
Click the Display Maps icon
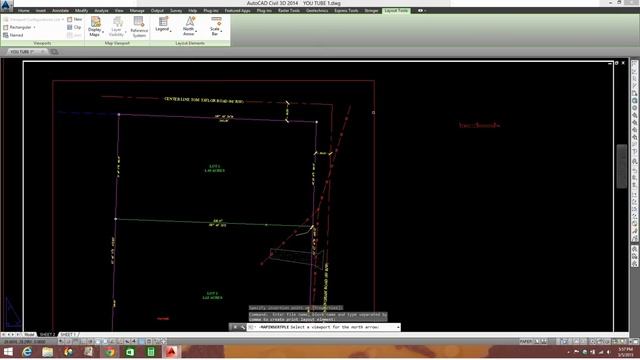click(x=96, y=22)
